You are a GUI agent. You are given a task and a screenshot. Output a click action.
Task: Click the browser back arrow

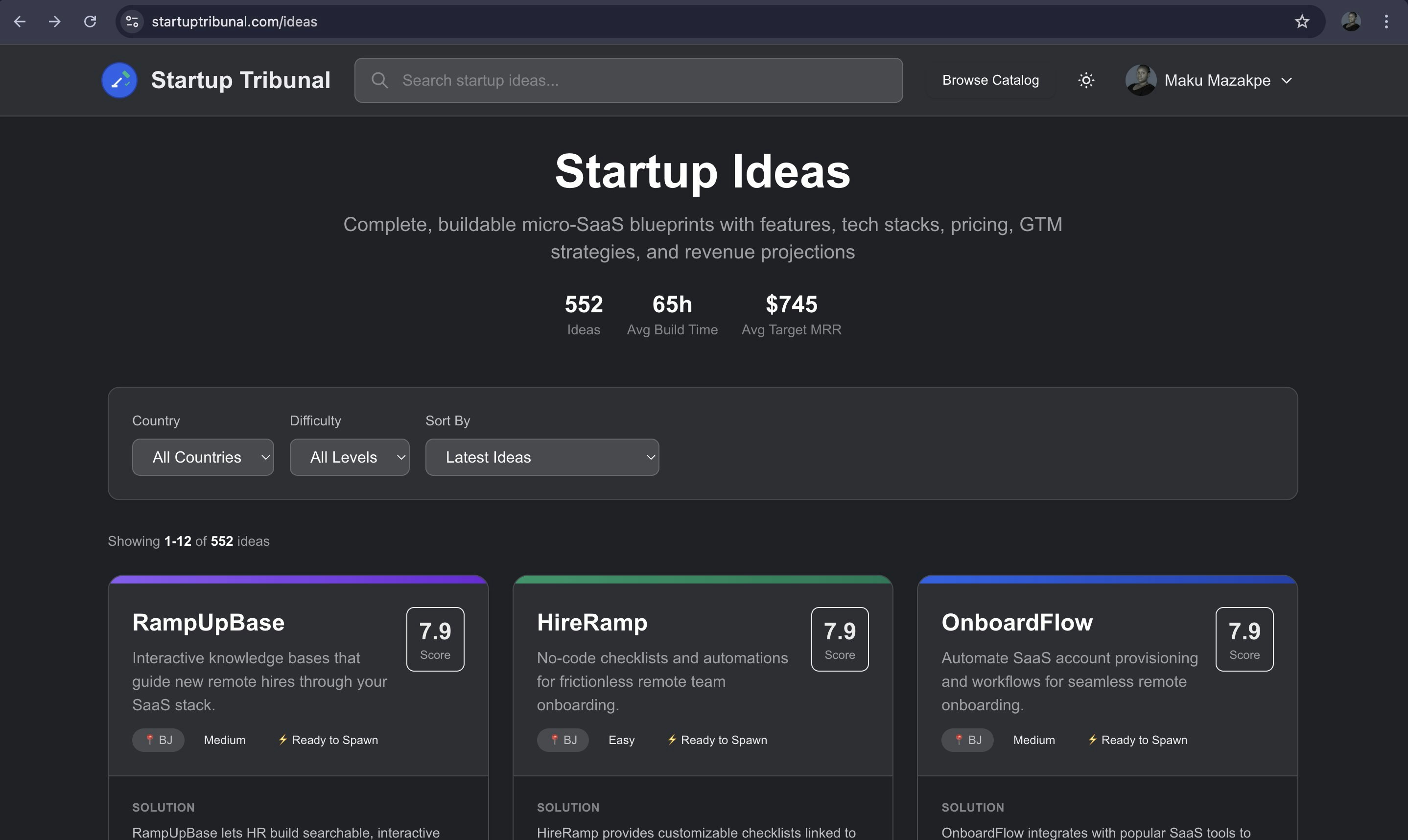click(x=20, y=22)
